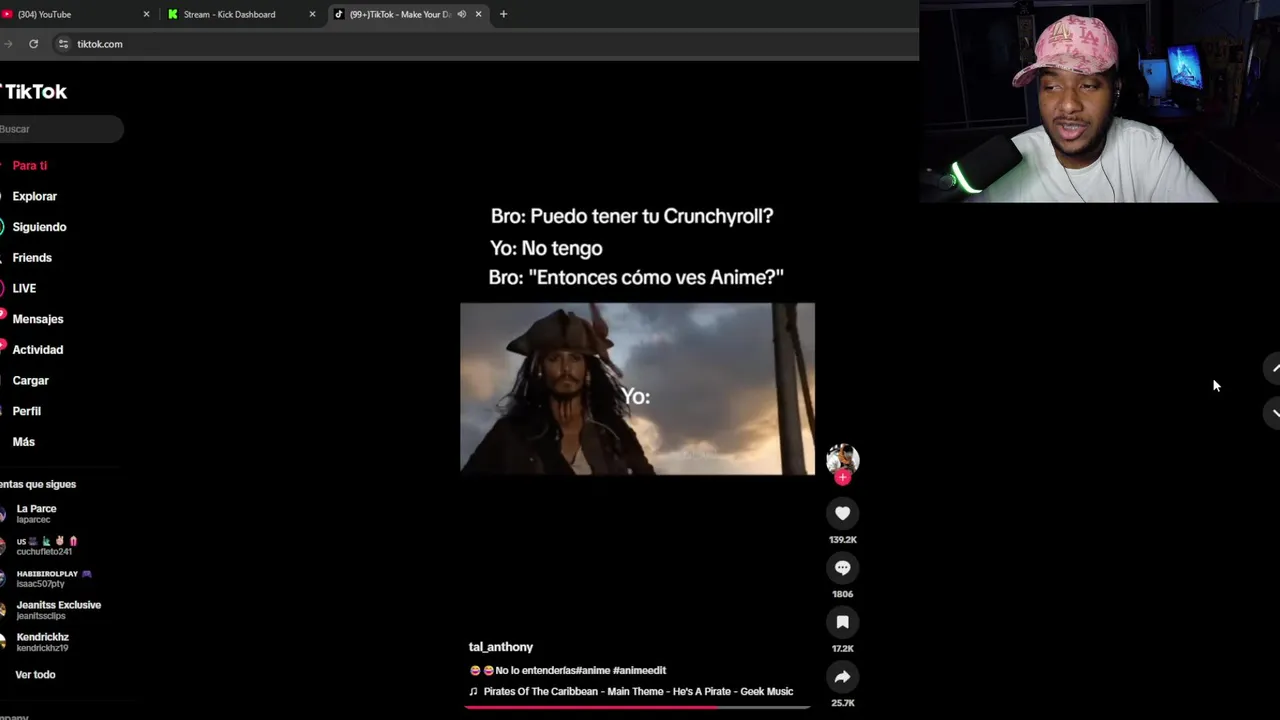The image size is (1280, 720).
Task: Open Mensajes inbox
Action: (38, 319)
